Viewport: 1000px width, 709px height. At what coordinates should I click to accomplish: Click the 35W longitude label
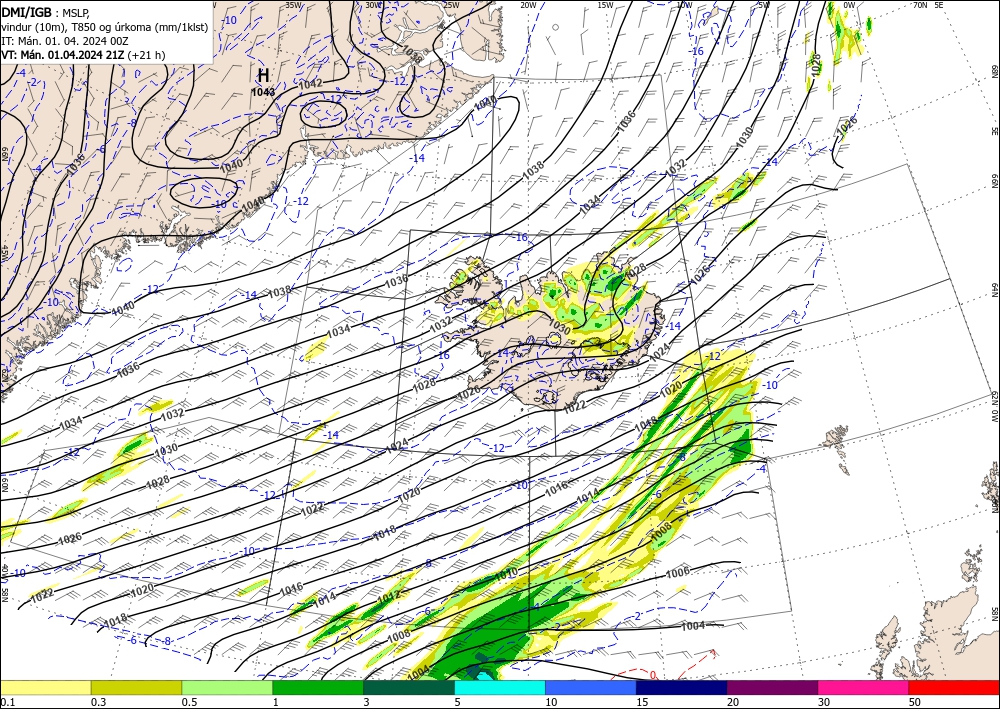tap(293, 5)
